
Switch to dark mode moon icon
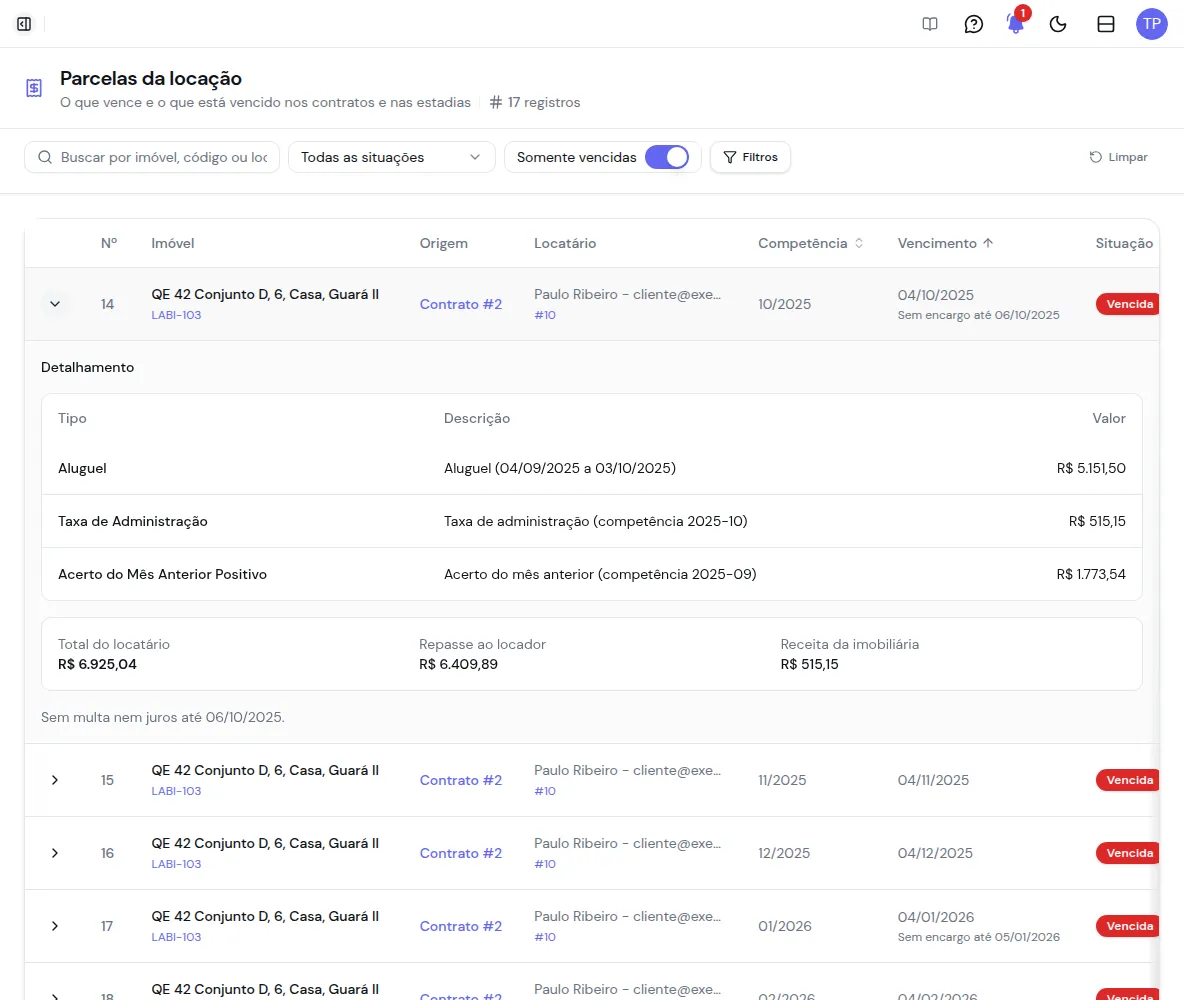coord(1058,24)
